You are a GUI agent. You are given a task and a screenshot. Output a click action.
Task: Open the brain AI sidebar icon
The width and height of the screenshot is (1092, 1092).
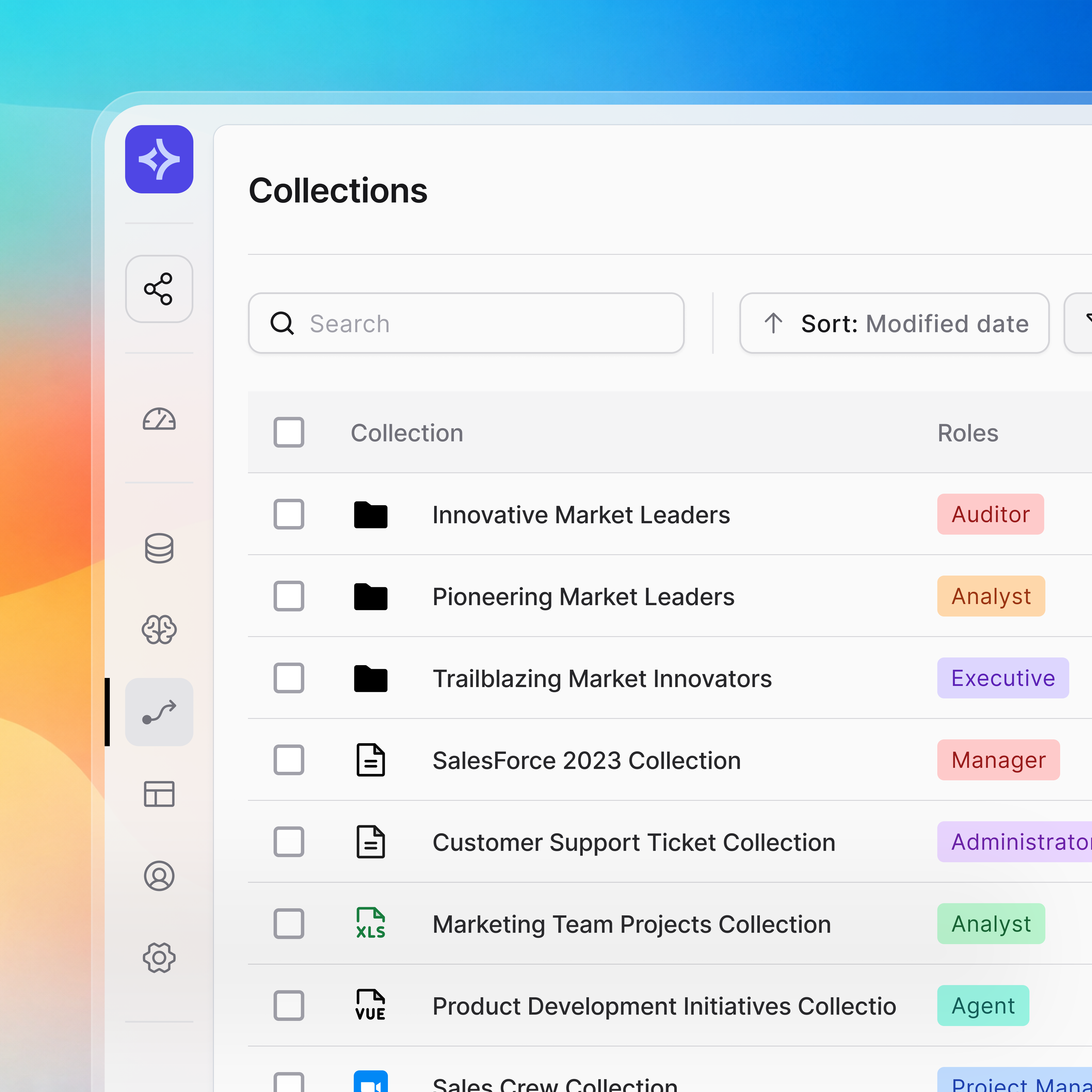coord(159,630)
